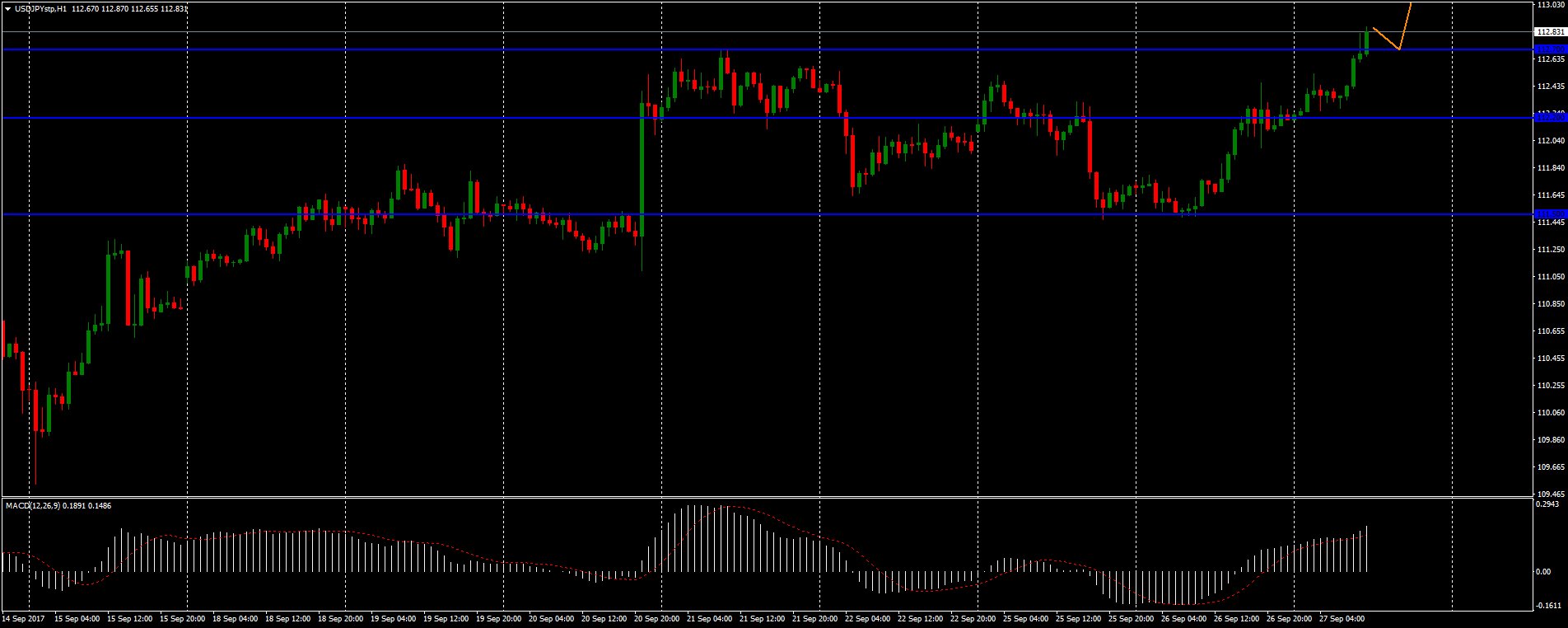Click the 15 Sep 20:00 time label
Viewport: 1568px width, 628px height.
point(183,618)
